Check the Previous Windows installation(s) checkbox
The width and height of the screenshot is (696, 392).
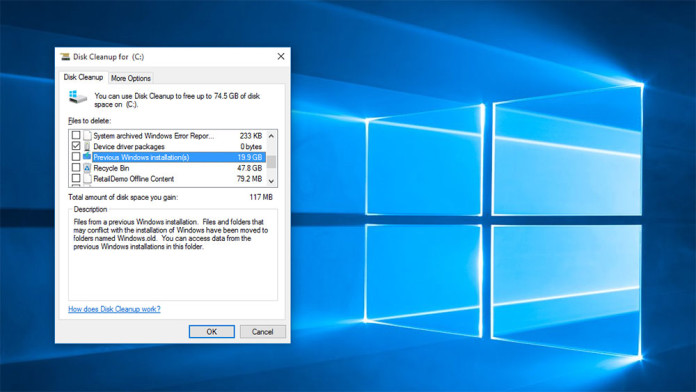tap(76, 157)
